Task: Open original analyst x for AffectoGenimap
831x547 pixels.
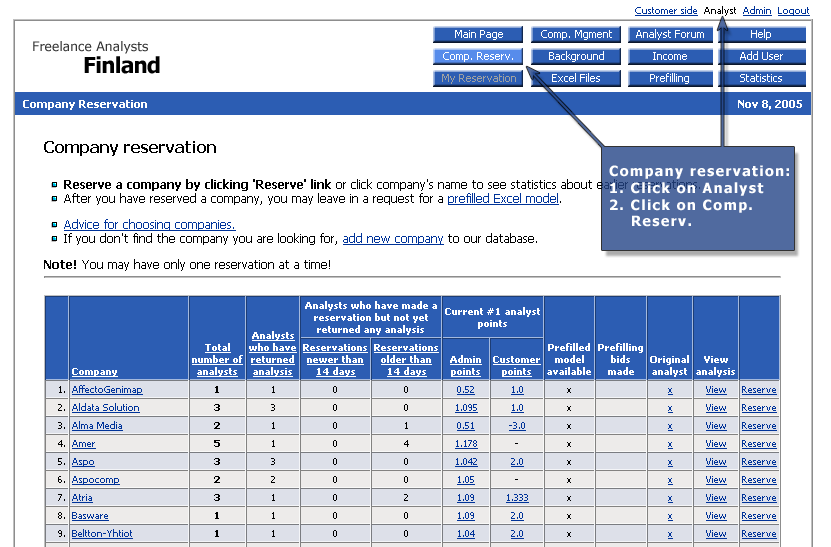Action: tap(670, 390)
